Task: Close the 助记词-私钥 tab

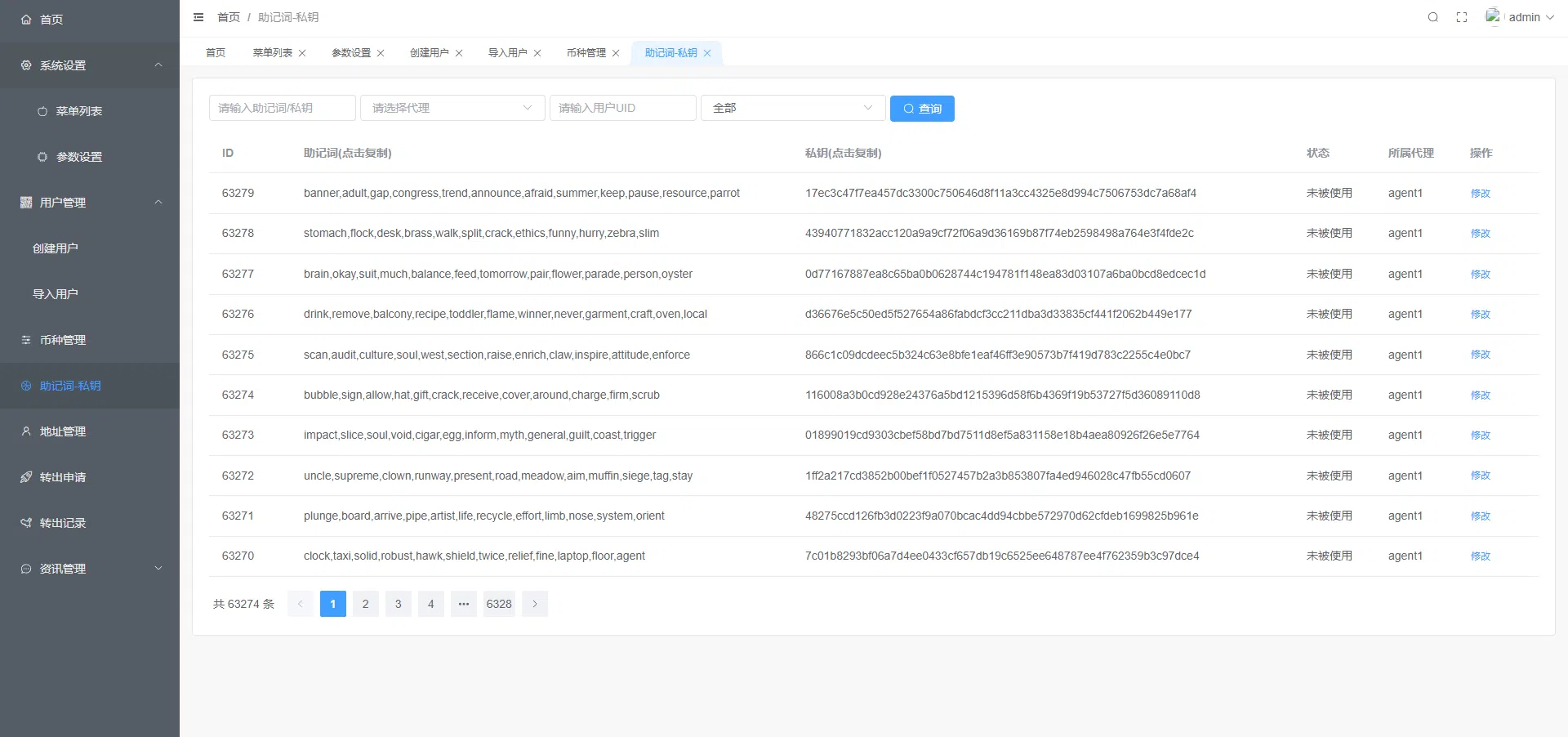Action: tap(707, 53)
